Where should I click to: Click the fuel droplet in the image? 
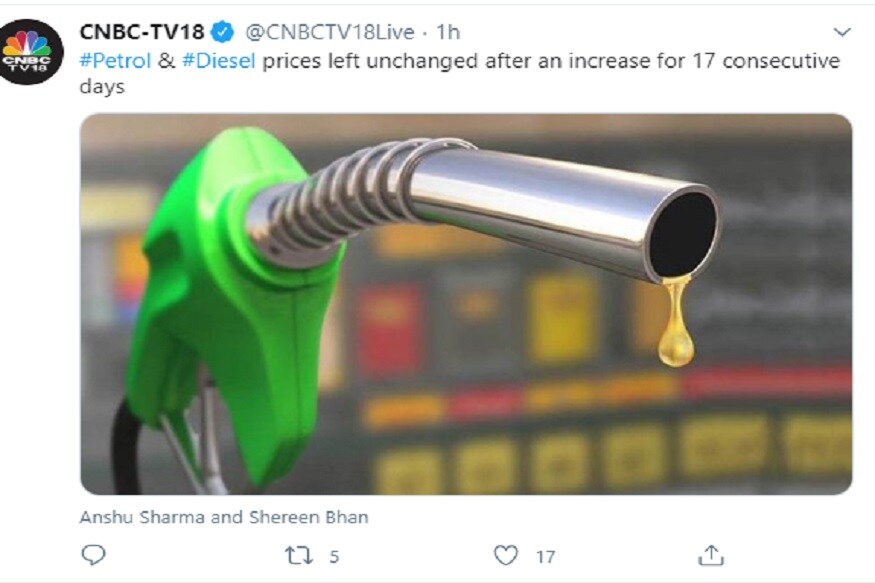(676, 324)
